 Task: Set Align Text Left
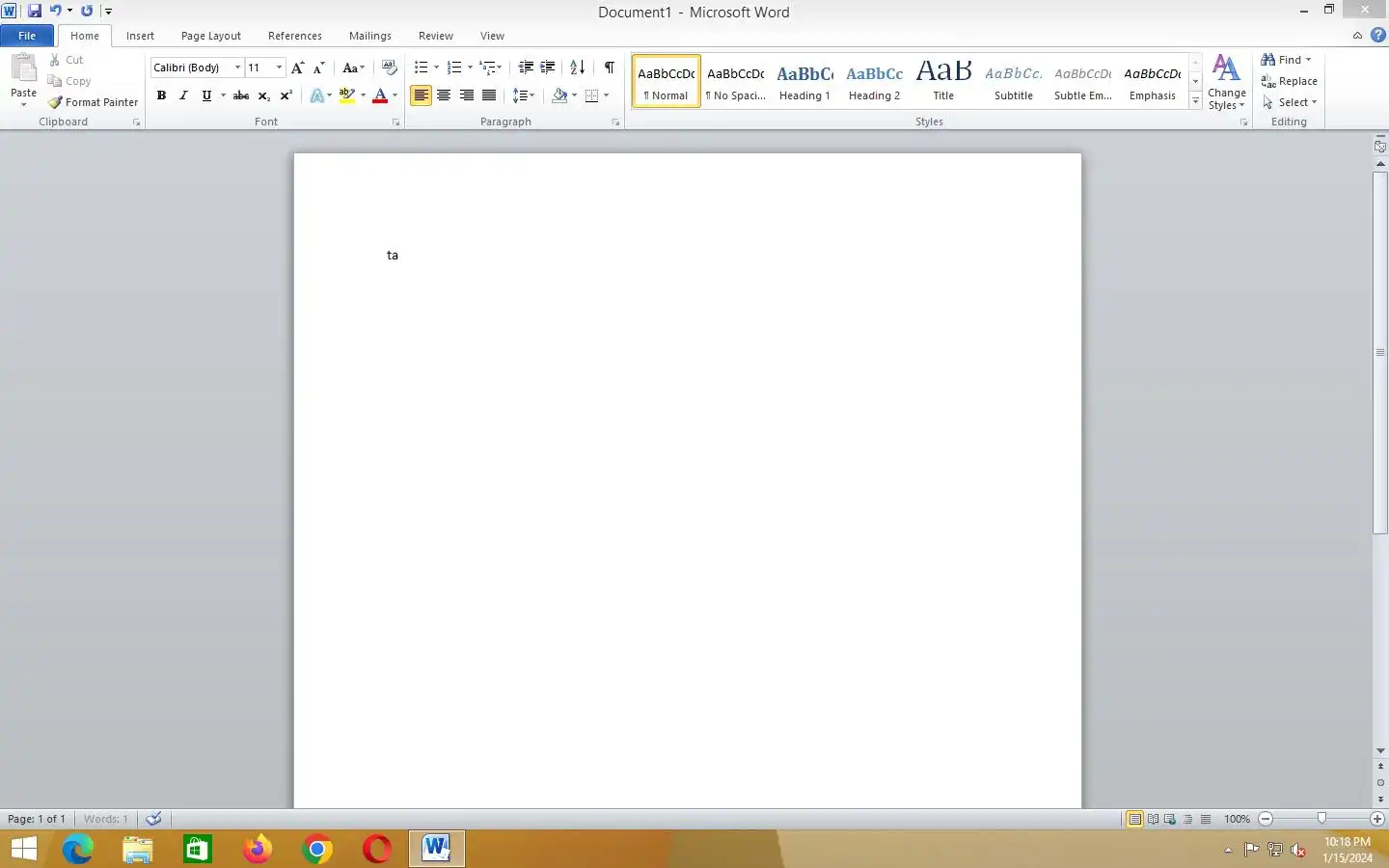[421, 95]
